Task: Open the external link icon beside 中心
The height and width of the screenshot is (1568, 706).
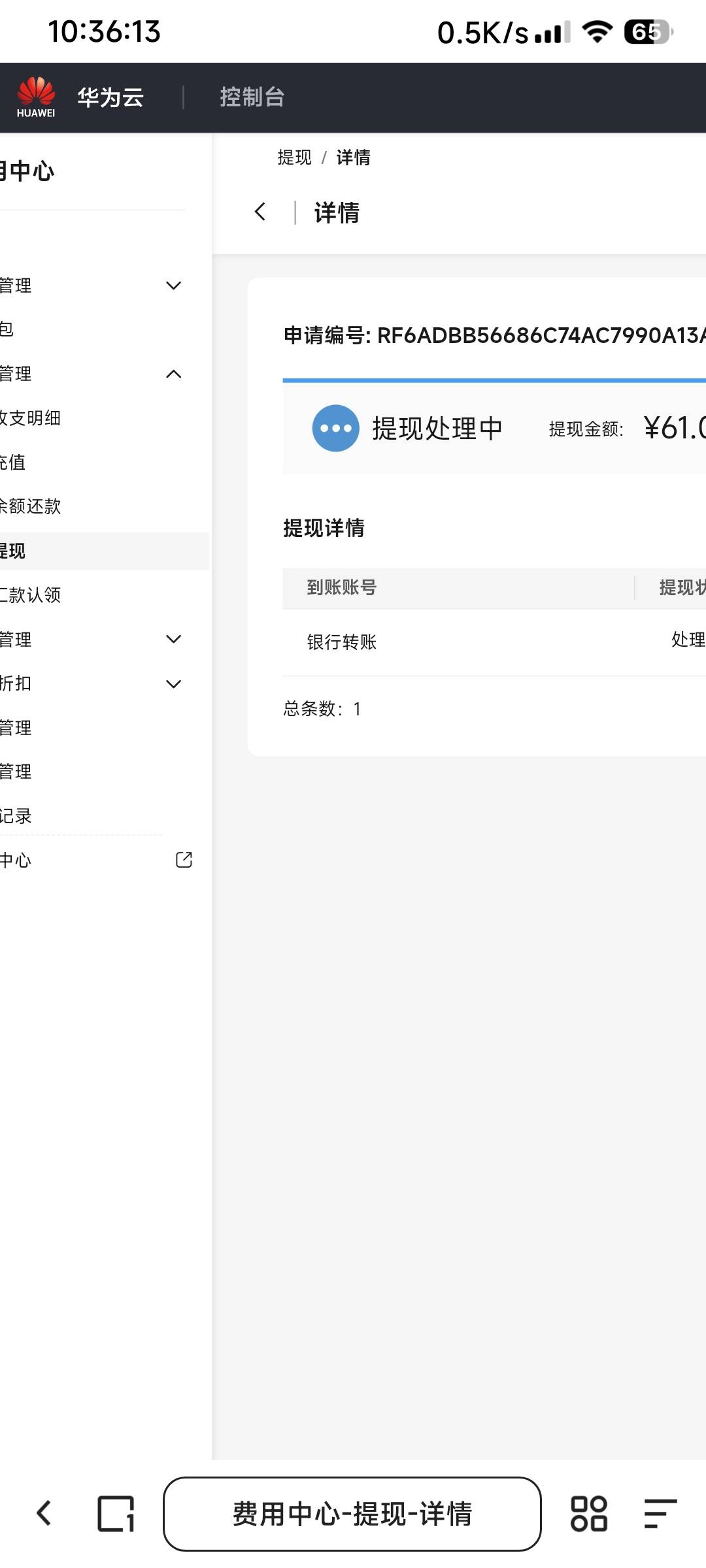Action: [x=184, y=860]
